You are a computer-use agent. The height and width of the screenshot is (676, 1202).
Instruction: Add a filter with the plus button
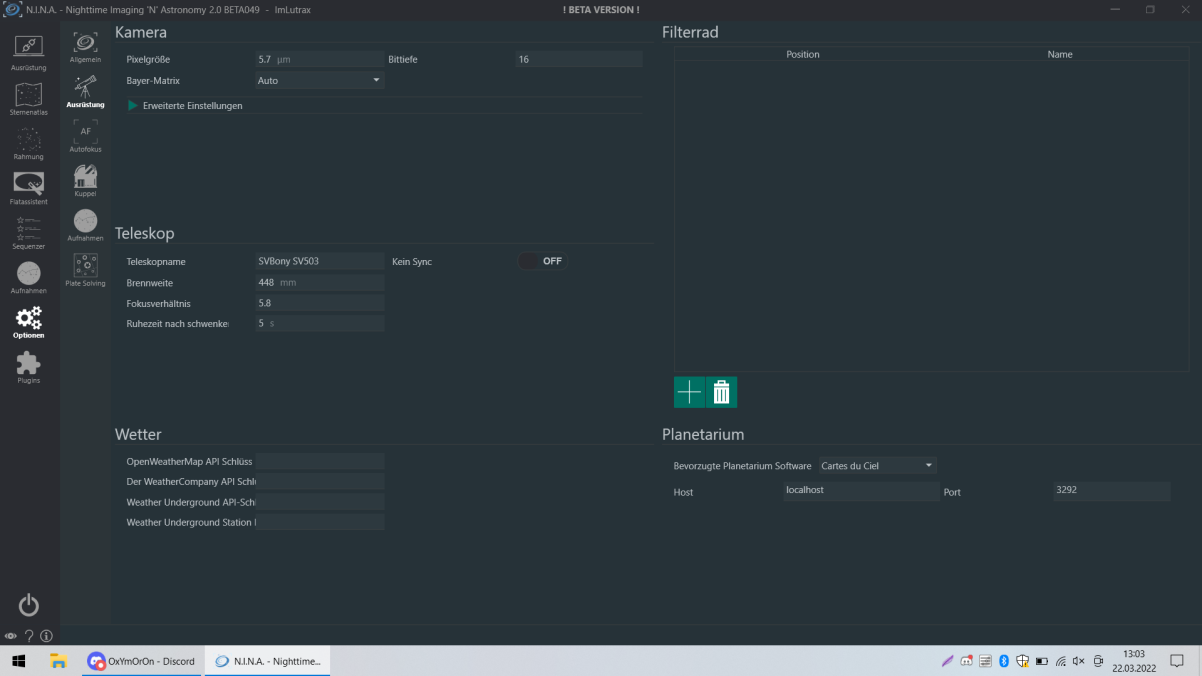(690, 393)
